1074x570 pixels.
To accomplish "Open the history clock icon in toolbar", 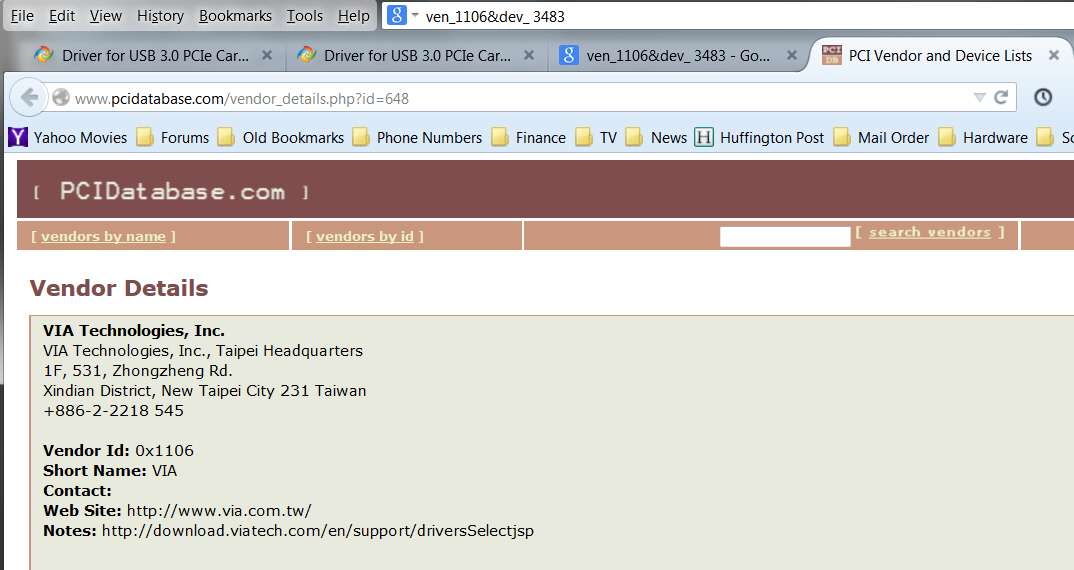I will 1042,97.
